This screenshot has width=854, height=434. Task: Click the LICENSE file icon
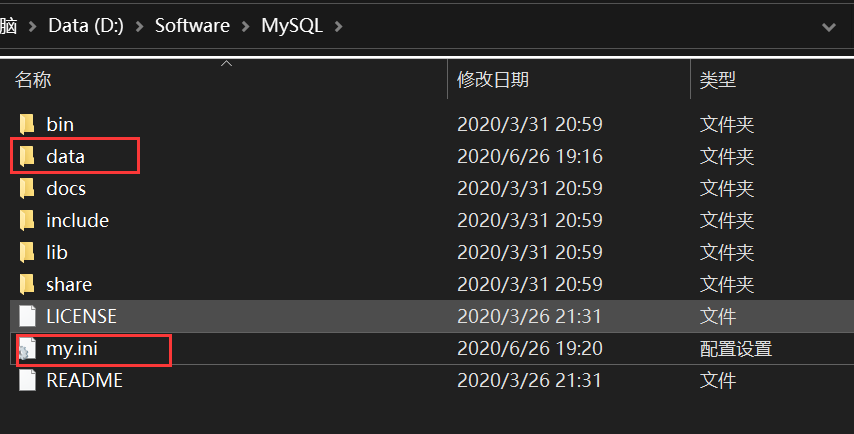[27, 316]
